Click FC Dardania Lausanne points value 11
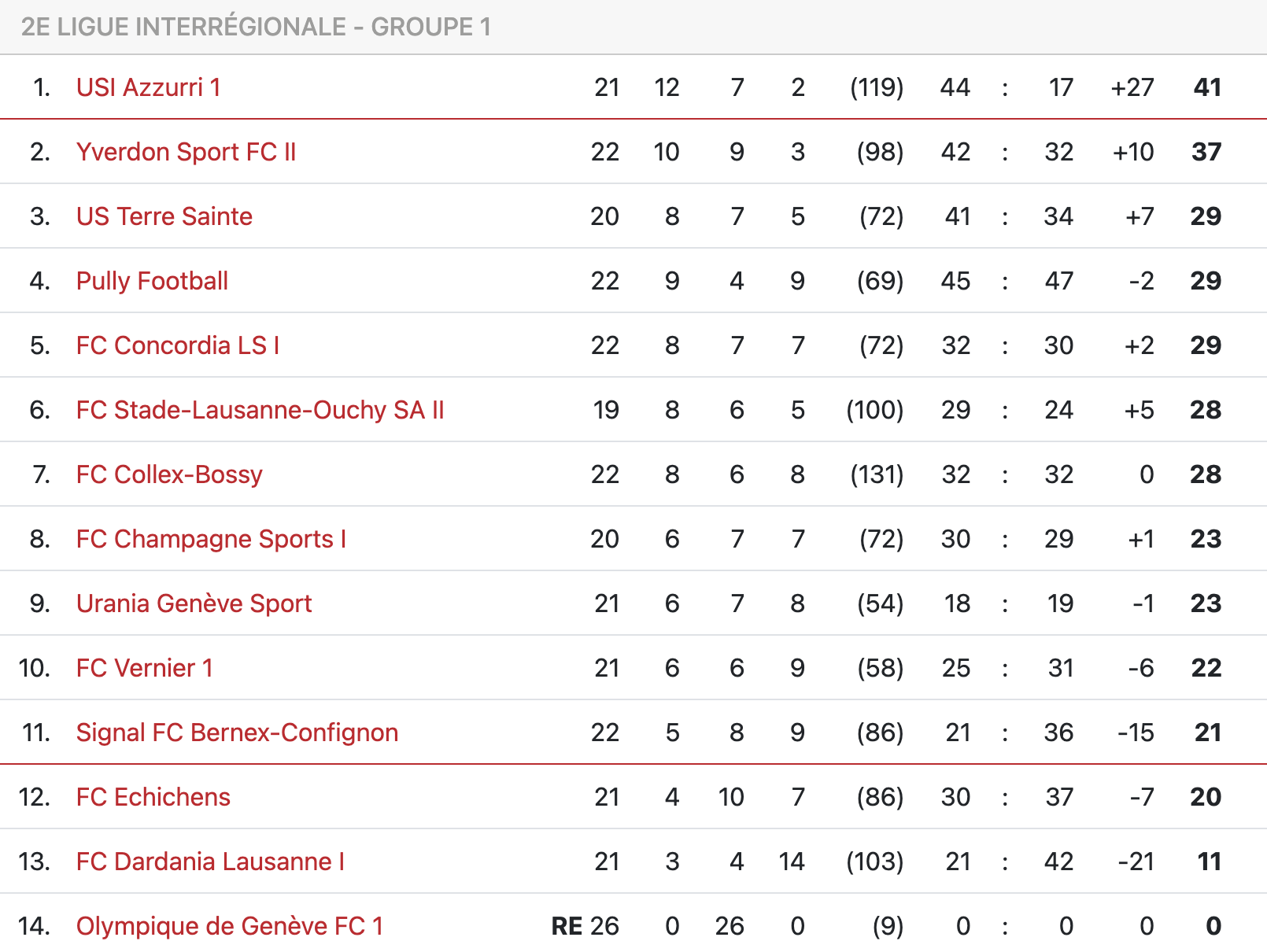Image resolution: width=1267 pixels, height=952 pixels. (x=1209, y=862)
